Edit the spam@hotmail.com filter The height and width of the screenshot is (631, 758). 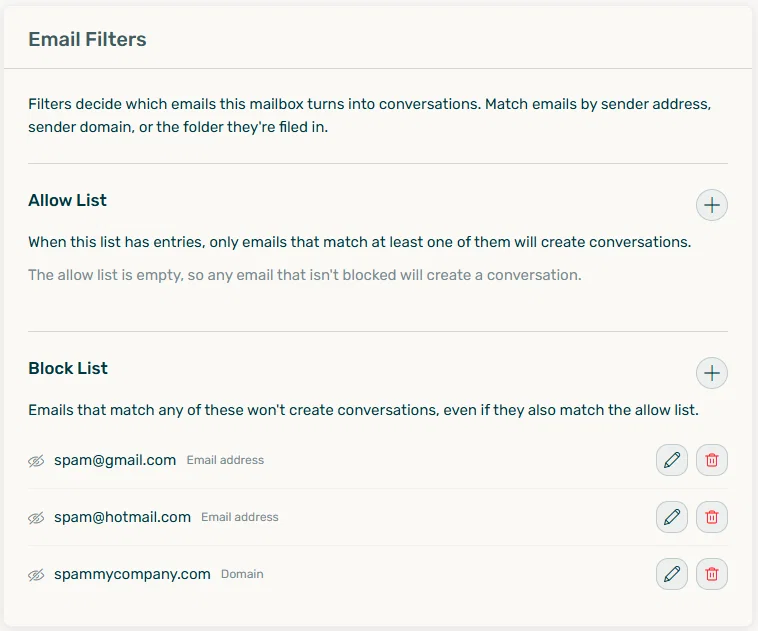coord(672,517)
